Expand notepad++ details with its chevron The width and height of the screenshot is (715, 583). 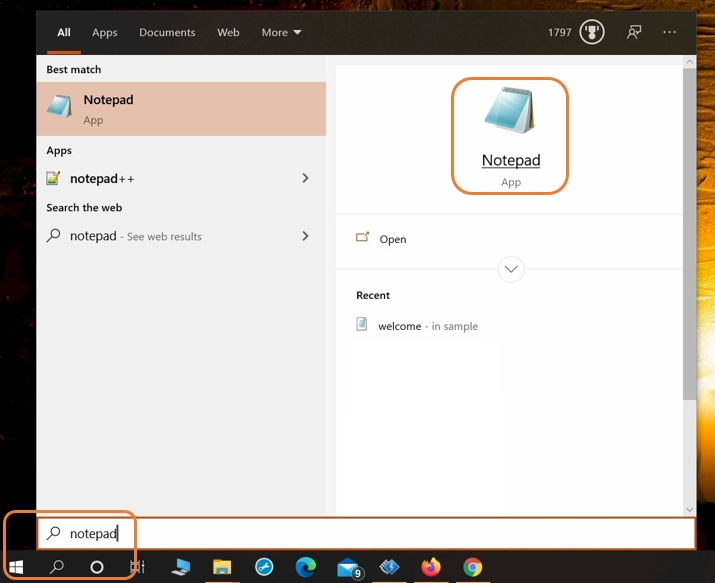(x=305, y=178)
